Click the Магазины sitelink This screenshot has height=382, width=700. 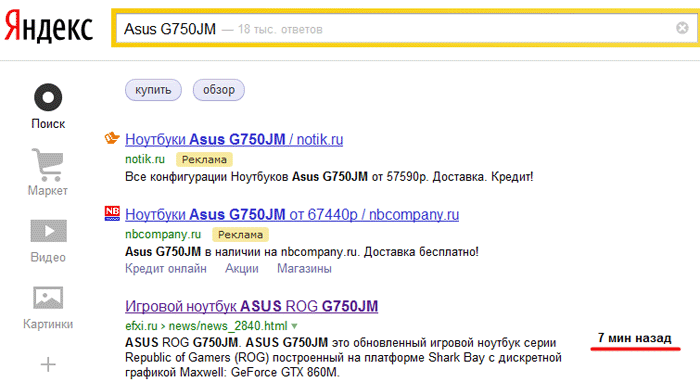pyautogui.click(x=304, y=269)
